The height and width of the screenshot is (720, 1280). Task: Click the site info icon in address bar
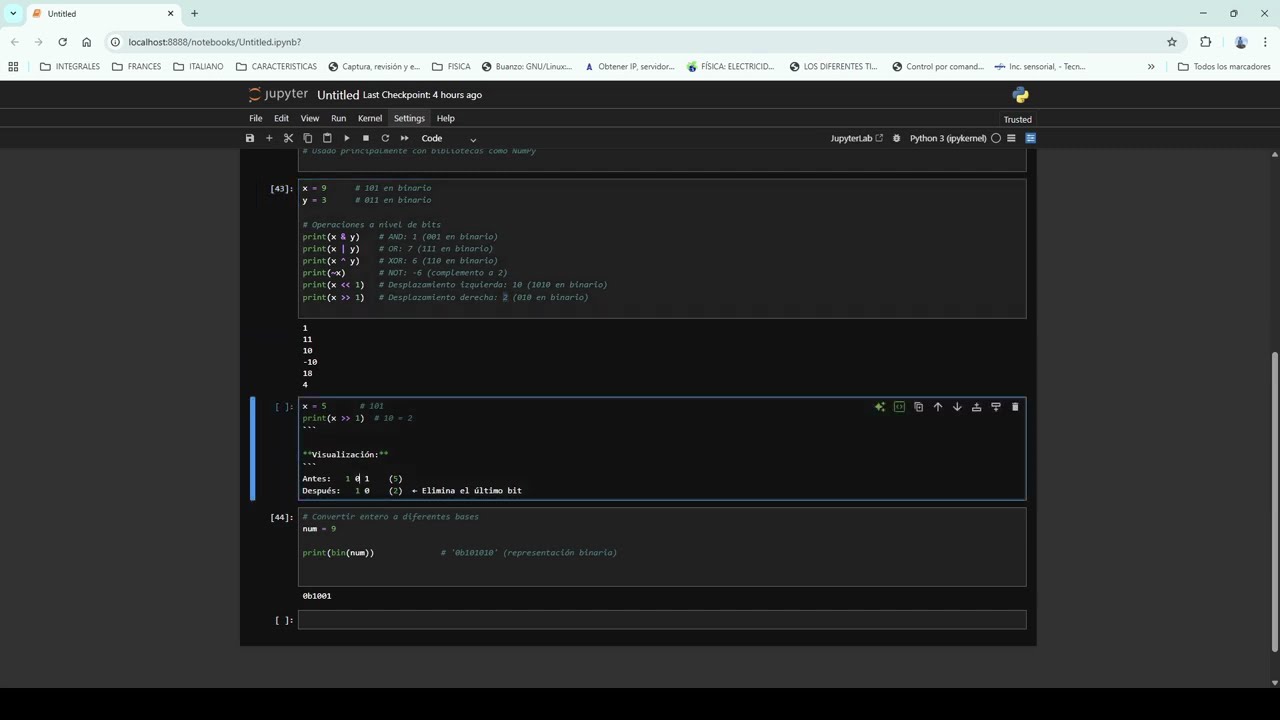pyautogui.click(x=116, y=42)
